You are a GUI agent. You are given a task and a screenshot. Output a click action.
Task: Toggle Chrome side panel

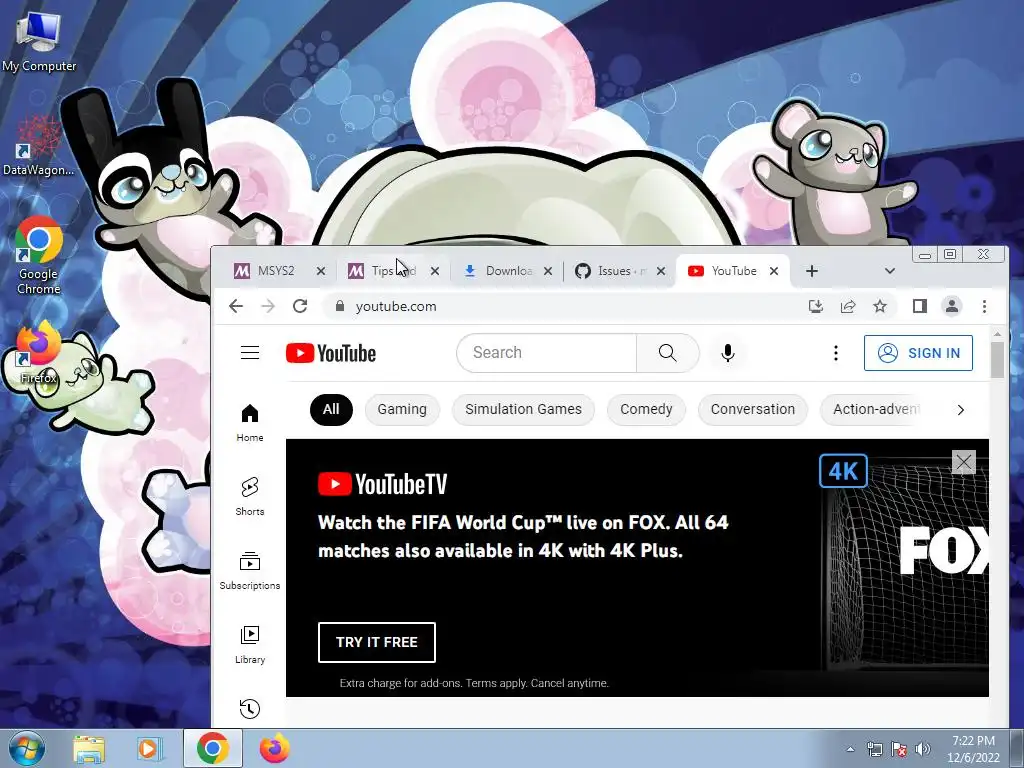point(920,306)
